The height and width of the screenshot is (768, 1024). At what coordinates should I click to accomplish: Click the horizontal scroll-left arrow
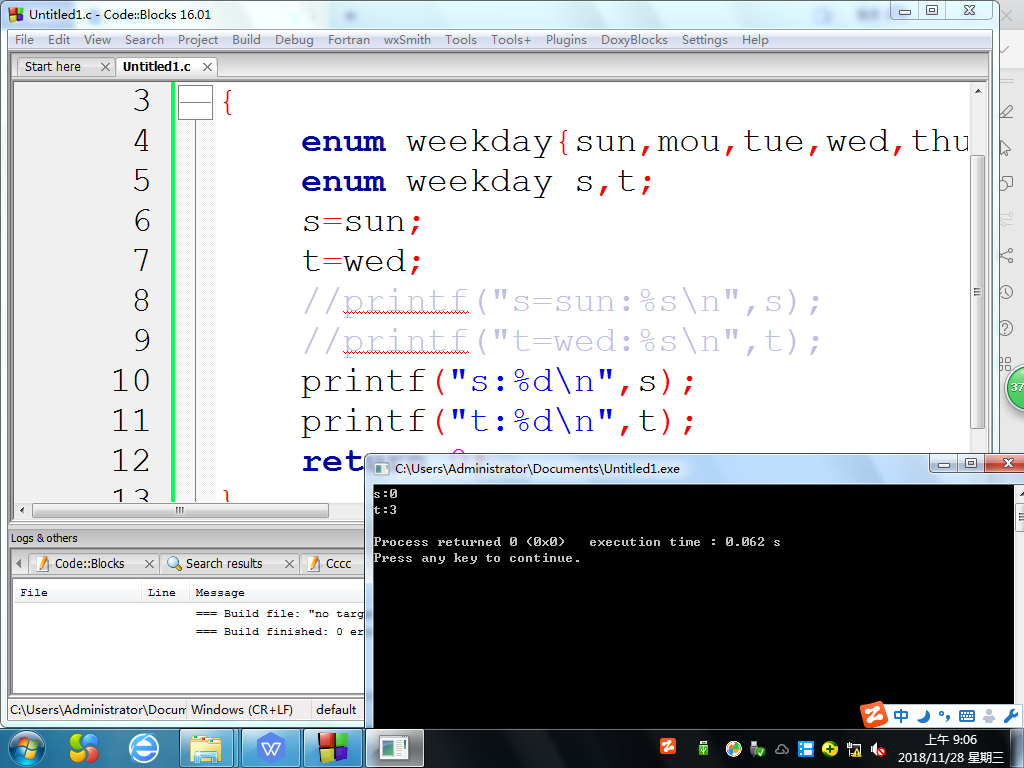pyautogui.click(x=22, y=511)
